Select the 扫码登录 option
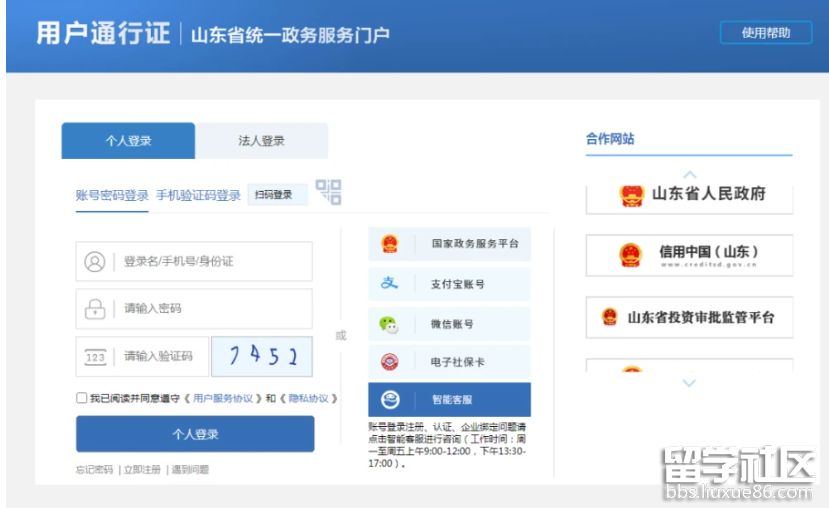 point(274,195)
